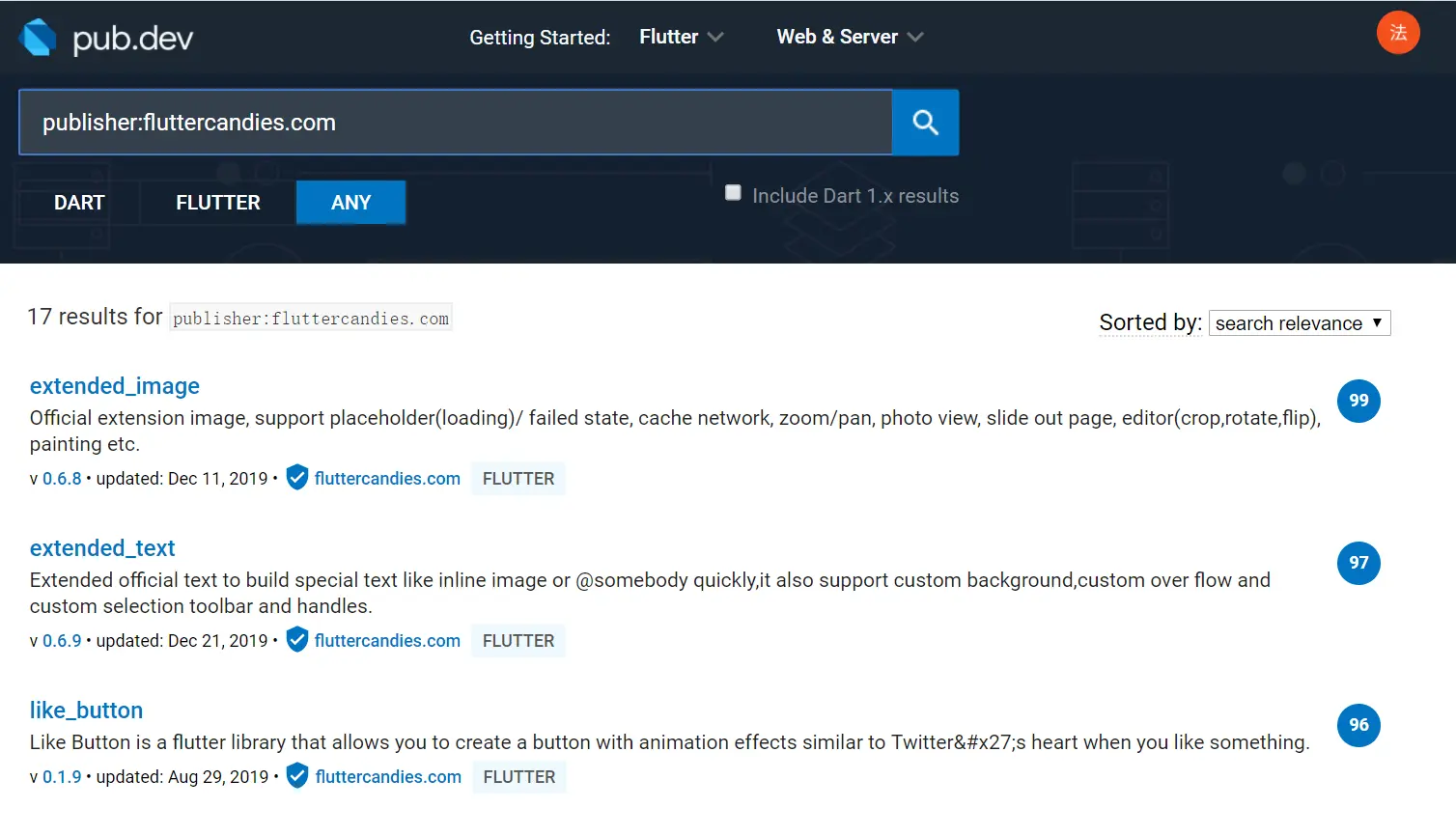Enable Include Dart 1.x results checkbox
Screen dimensions: 1456x836
(x=734, y=193)
